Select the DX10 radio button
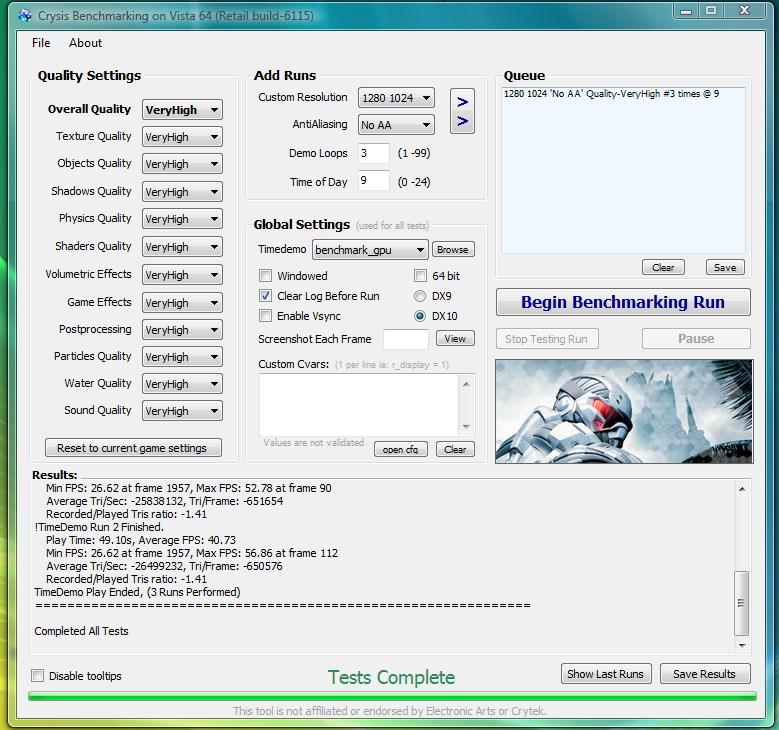The width and height of the screenshot is (779, 730). pos(420,316)
